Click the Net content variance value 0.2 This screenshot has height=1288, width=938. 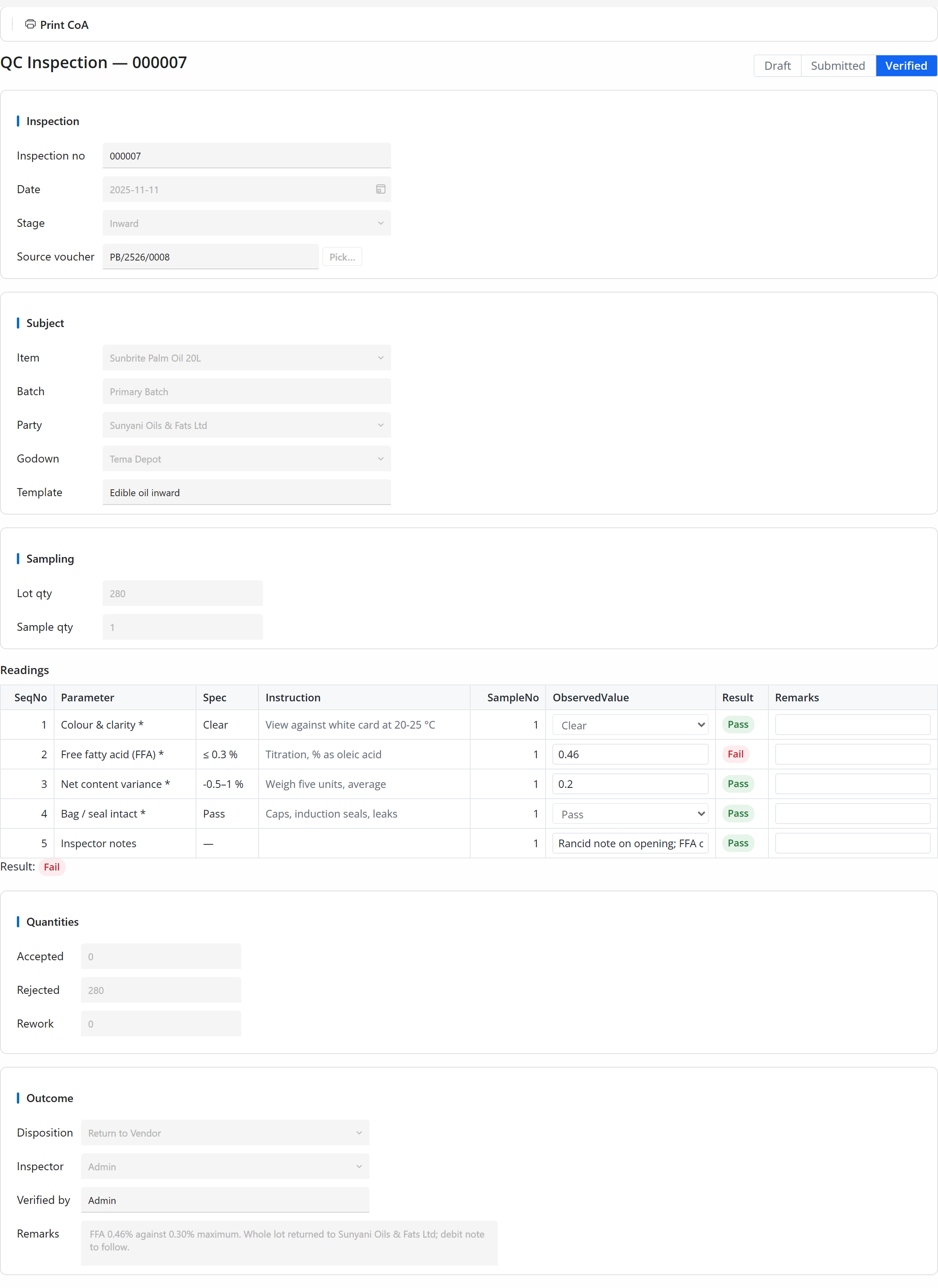630,784
